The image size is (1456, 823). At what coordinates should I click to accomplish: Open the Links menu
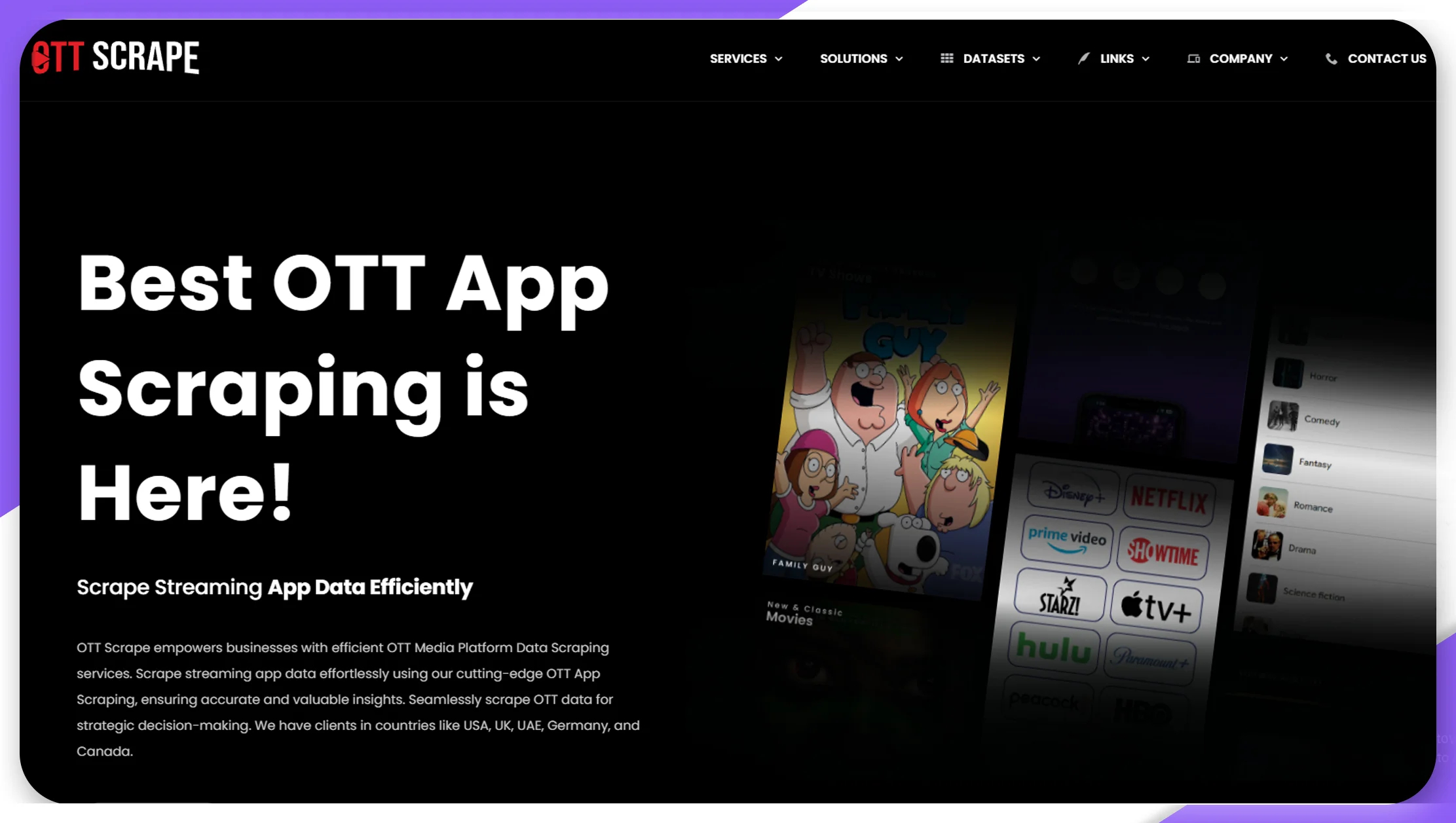click(1117, 58)
